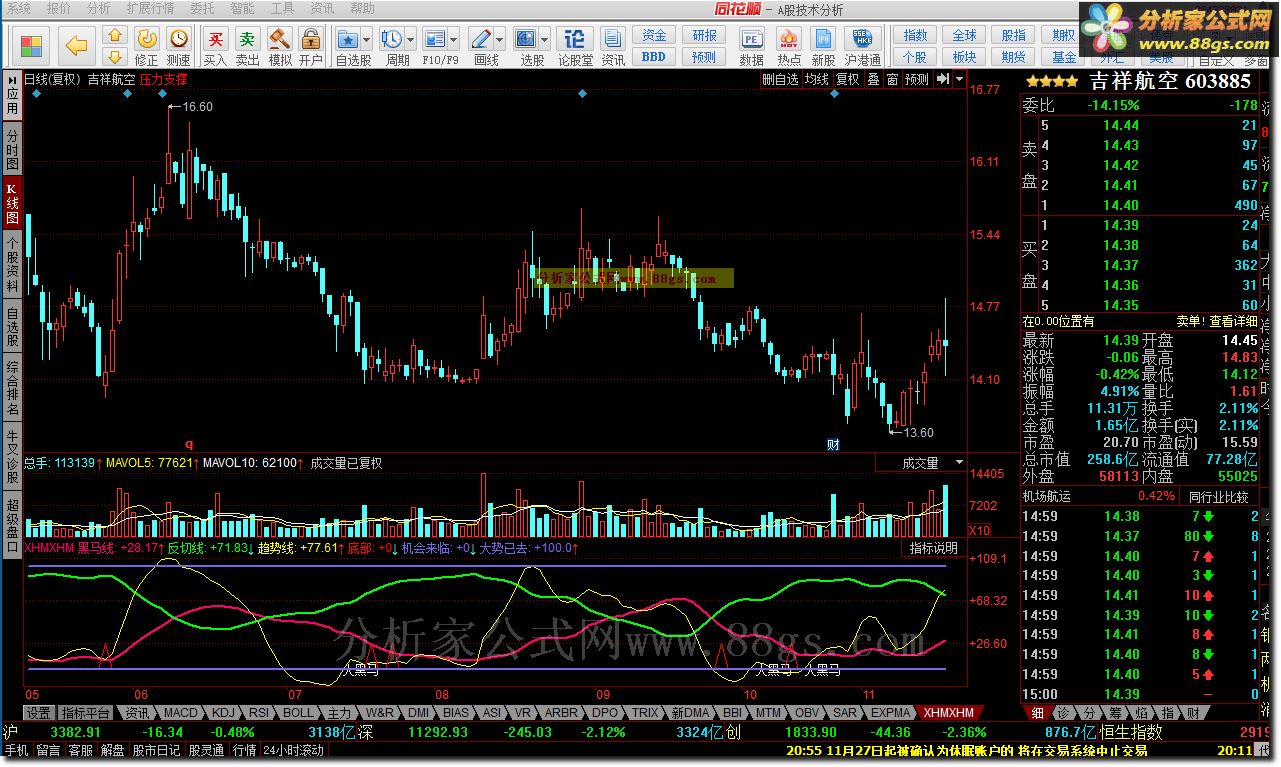Screen dimensions: 1281x767
Task: Open 个股资料 side tab
Action: tap(12, 265)
